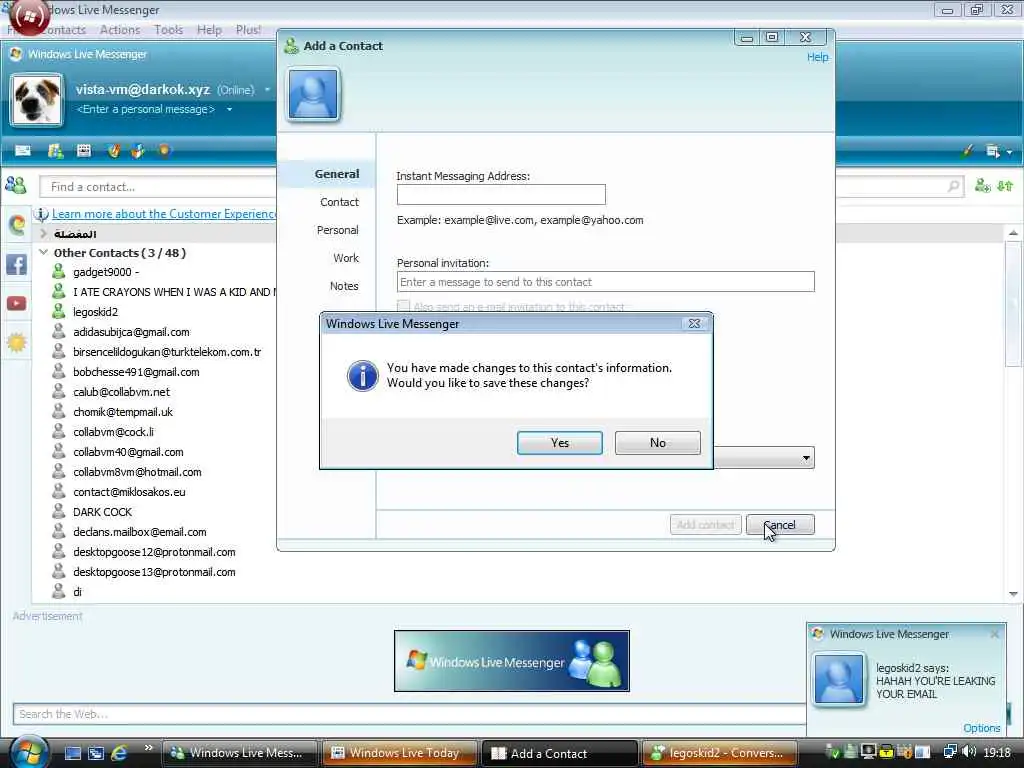Collapse the Other Contacts group
This screenshot has height=768, width=1024.
tap(44, 252)
